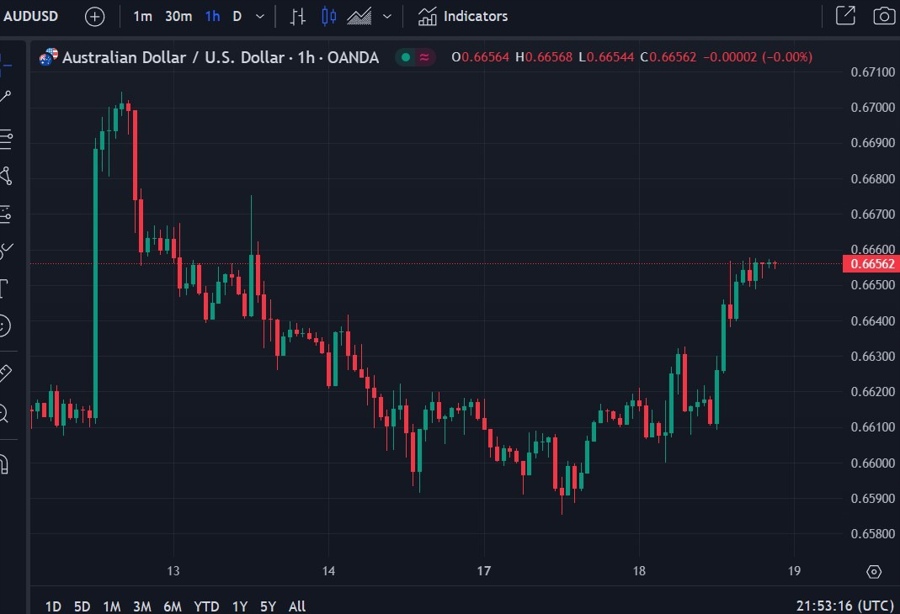Open the chart in popup window icon

(x=845, y=15)
